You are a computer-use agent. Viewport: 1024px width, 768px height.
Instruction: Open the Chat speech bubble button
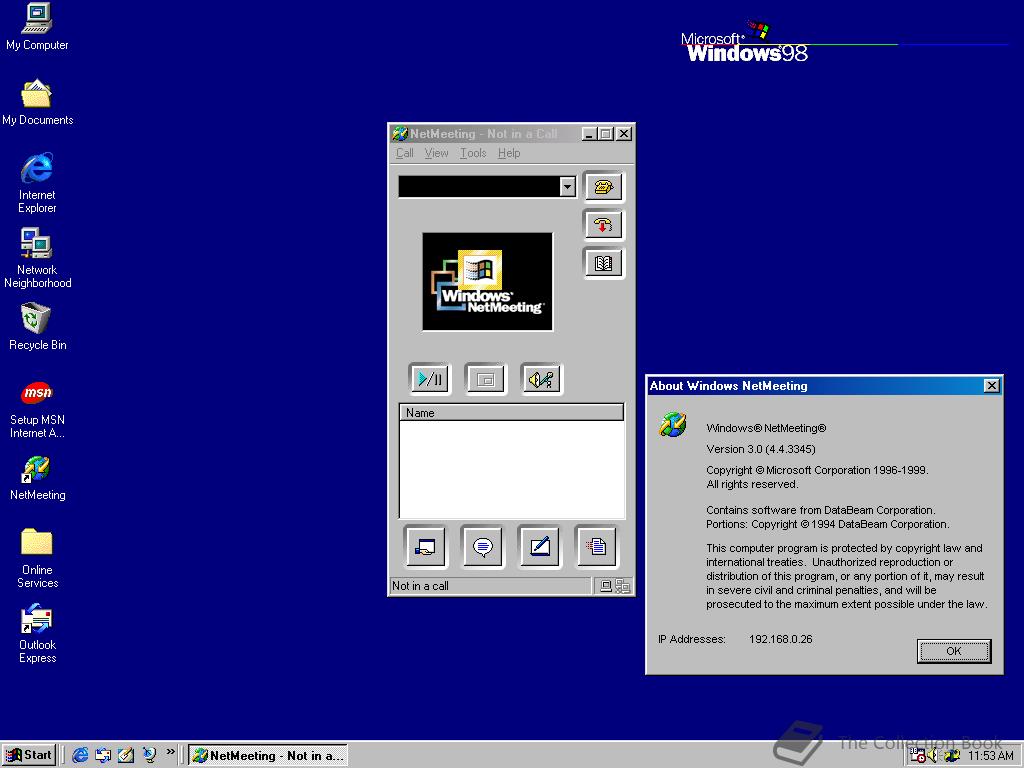[x=483, y=546]
